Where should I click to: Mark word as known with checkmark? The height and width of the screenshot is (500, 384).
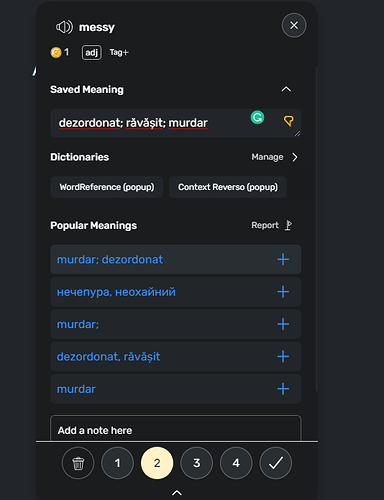pos(276,463)
